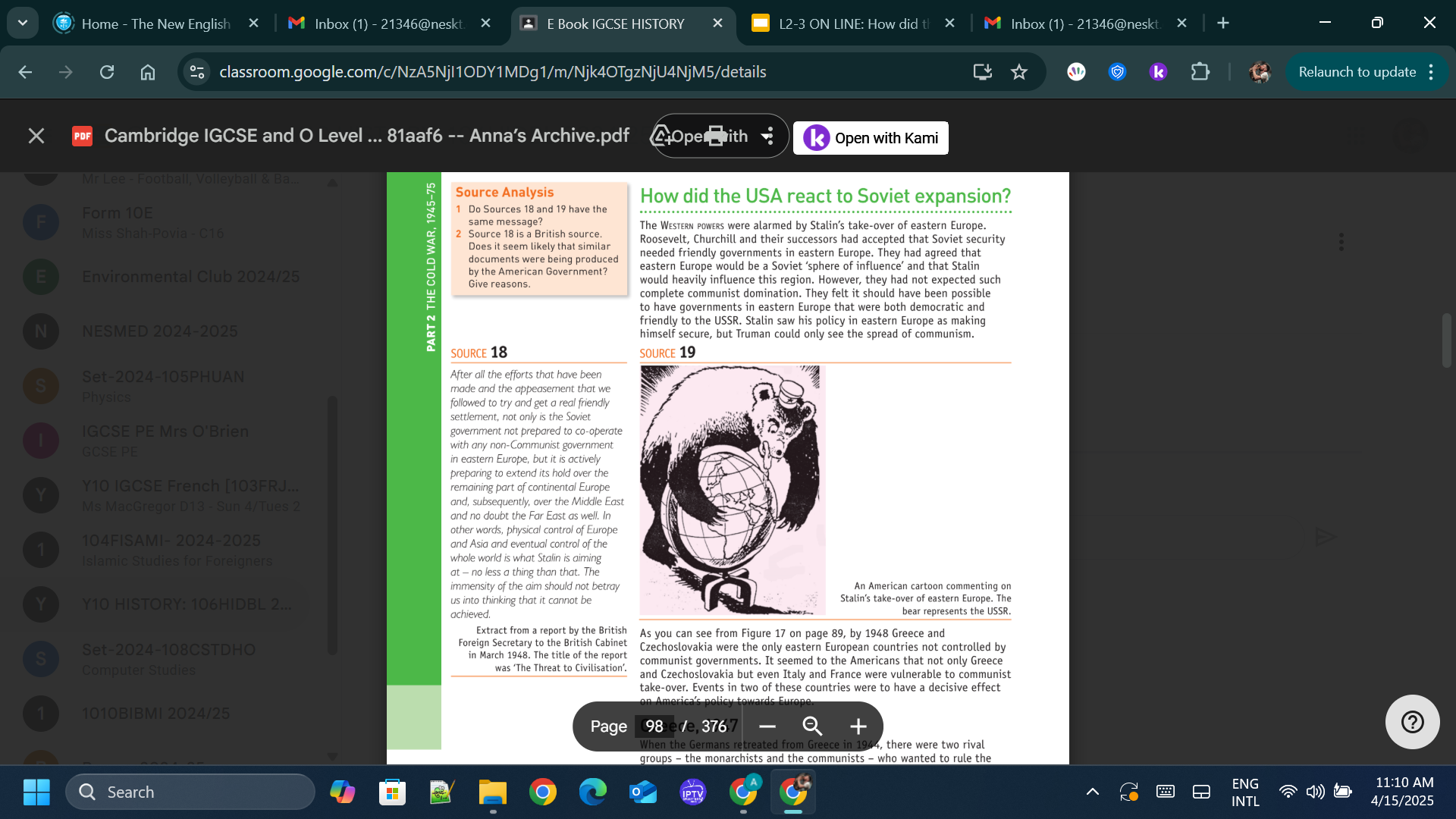The width and height of the screenshot is (1456, 819).
Task: Decrease PDF zoom with the minus control
Action: tap(767, 726)
